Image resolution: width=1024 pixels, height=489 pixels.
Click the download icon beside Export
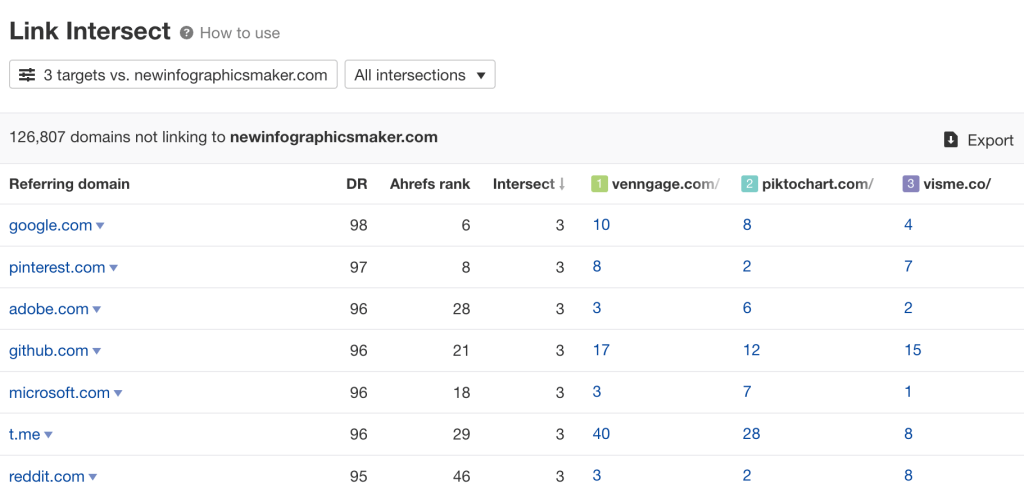coord(951,140)
